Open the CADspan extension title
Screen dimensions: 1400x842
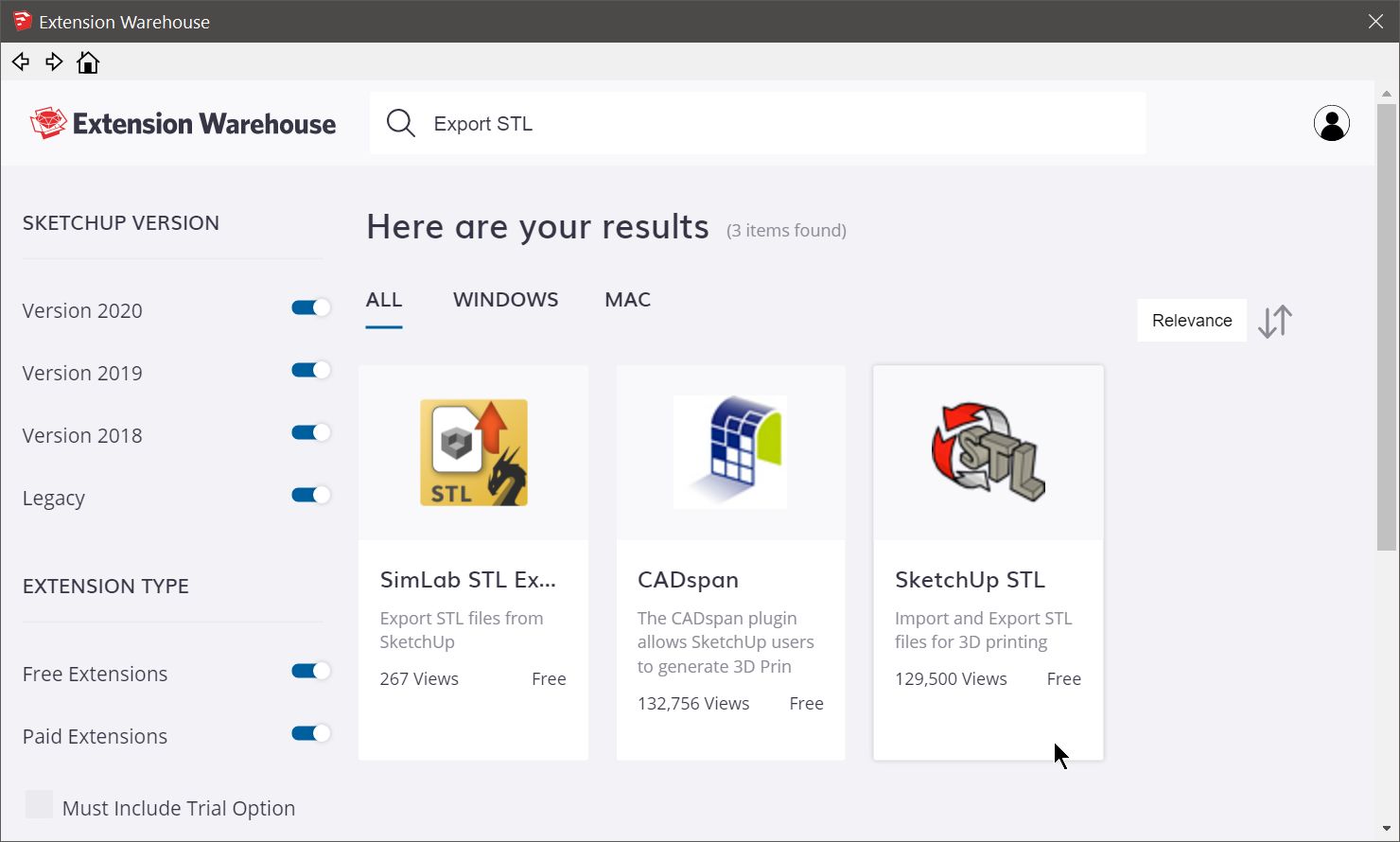[x=688, y=580]
